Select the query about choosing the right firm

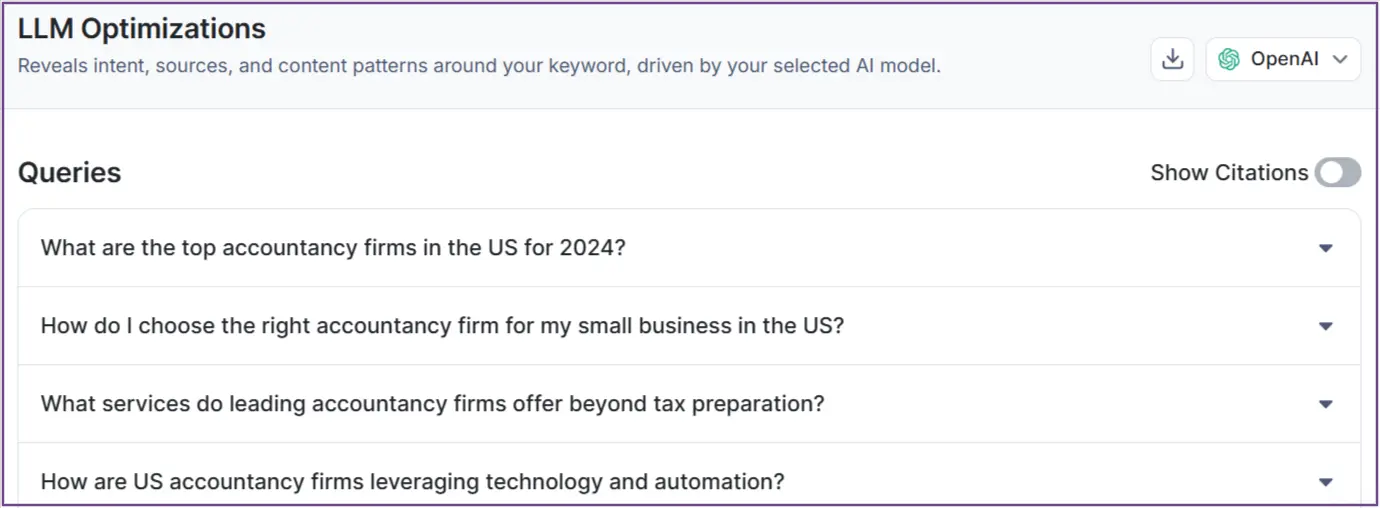tap(442, 326)
